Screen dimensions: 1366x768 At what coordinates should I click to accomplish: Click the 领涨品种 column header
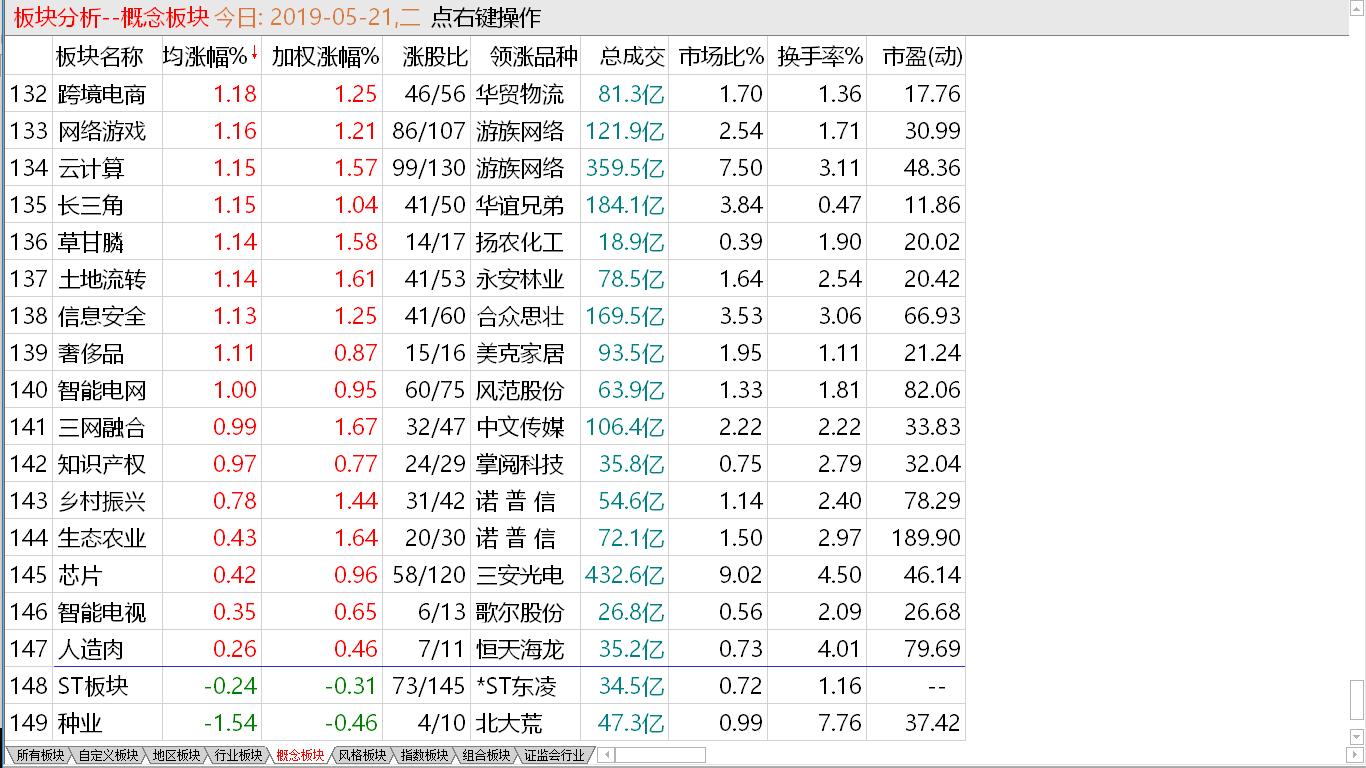pos(526,57)
